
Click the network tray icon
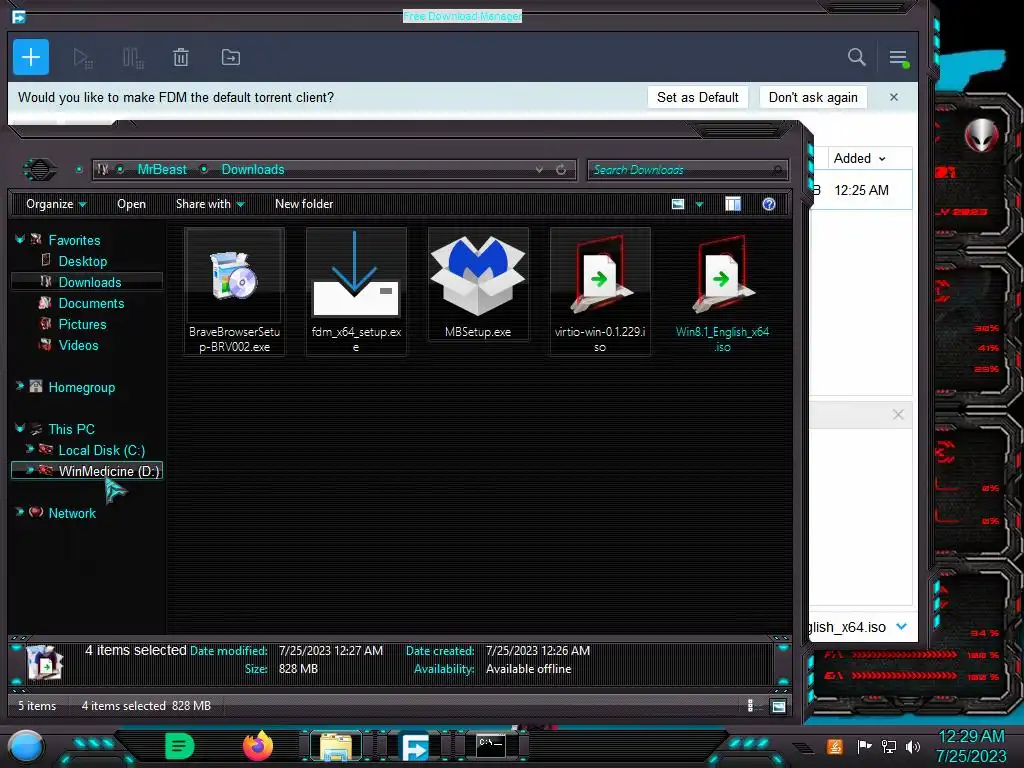(x=889, y=746)
